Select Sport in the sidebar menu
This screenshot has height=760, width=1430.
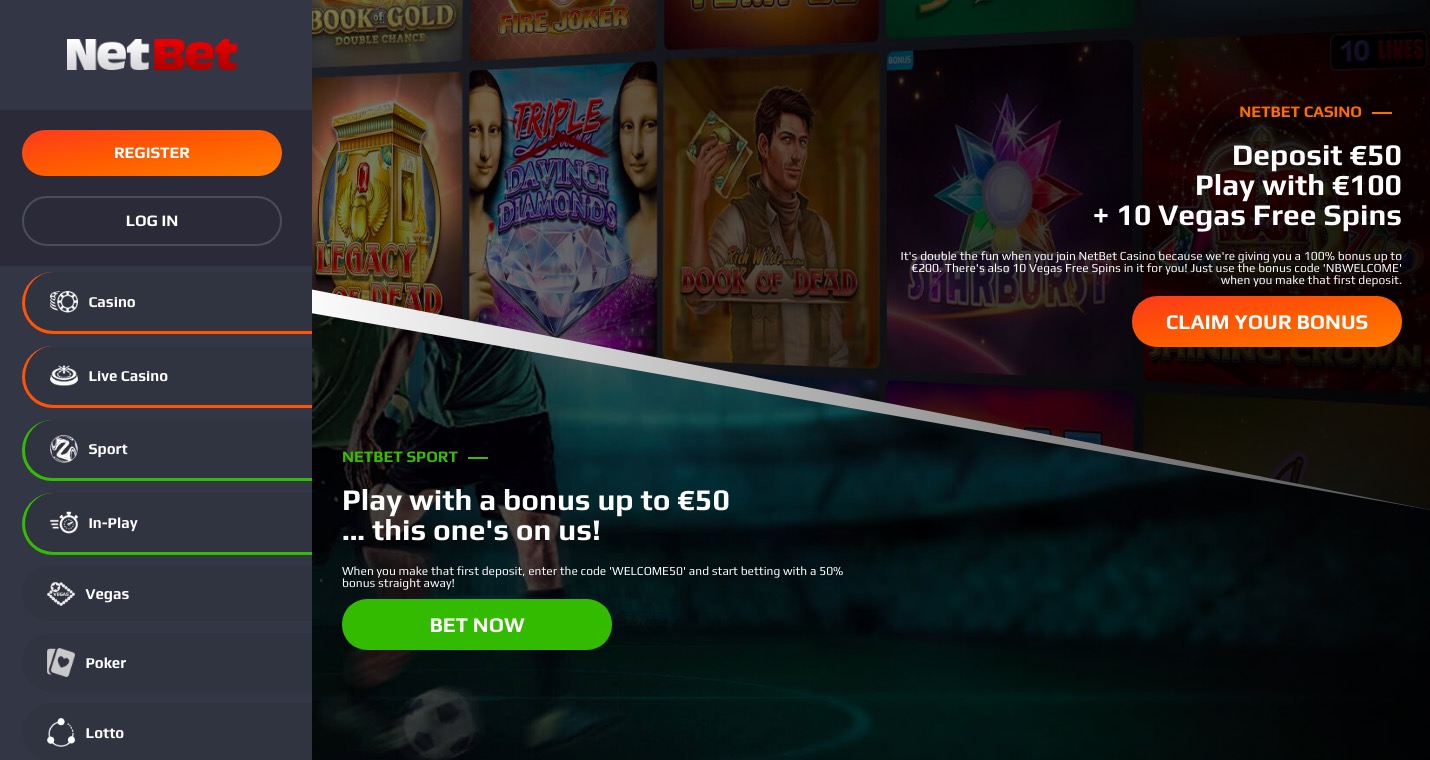(167, 449)
